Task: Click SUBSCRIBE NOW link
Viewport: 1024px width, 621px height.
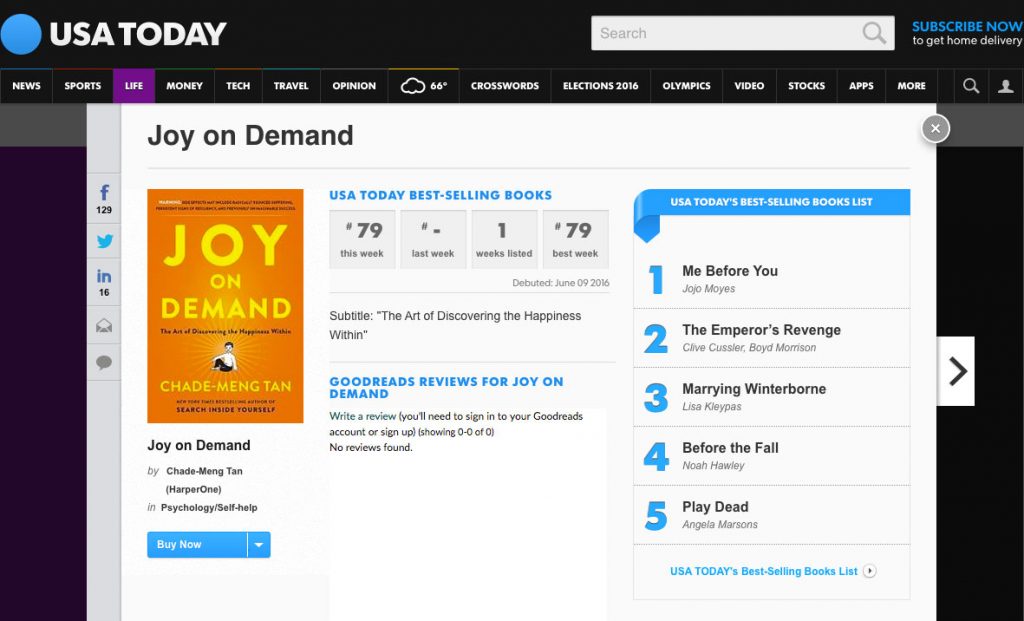Action: click(x=967, y=27)
